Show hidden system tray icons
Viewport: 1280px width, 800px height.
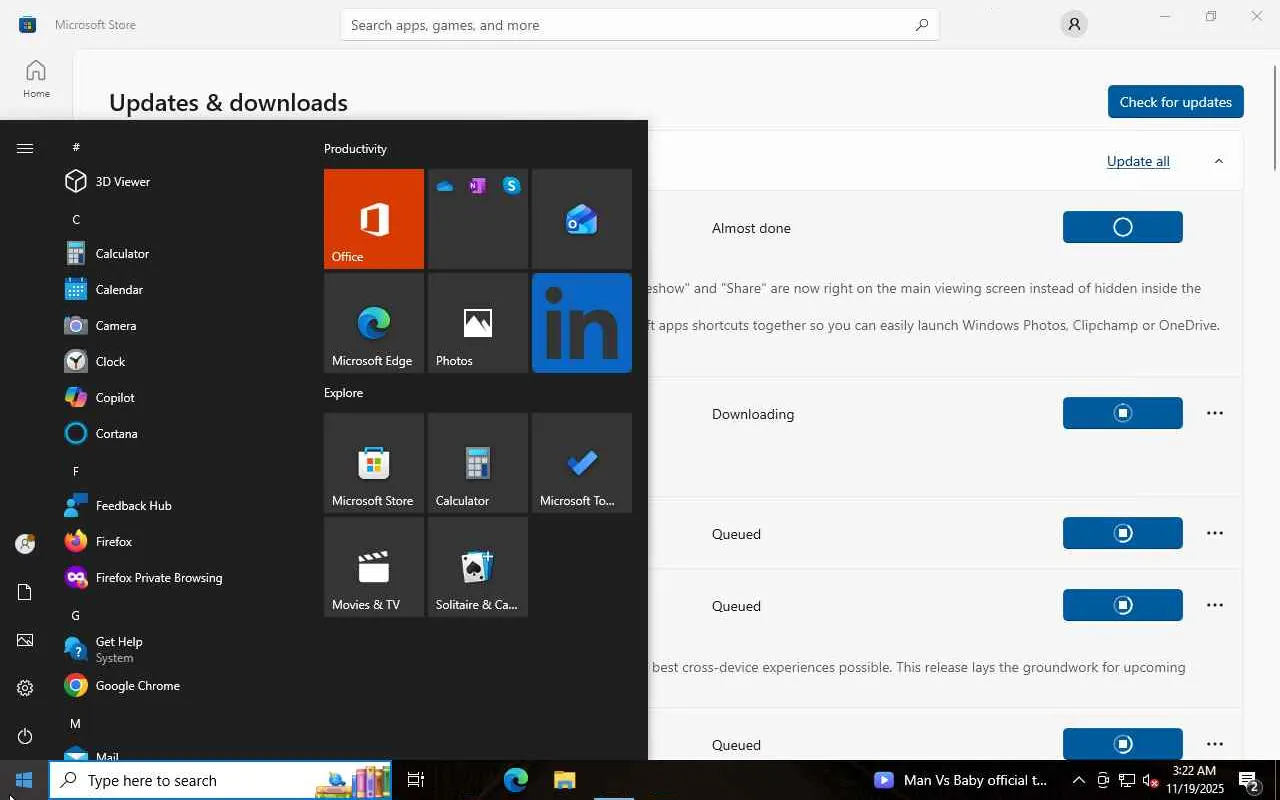[1078, 780]
